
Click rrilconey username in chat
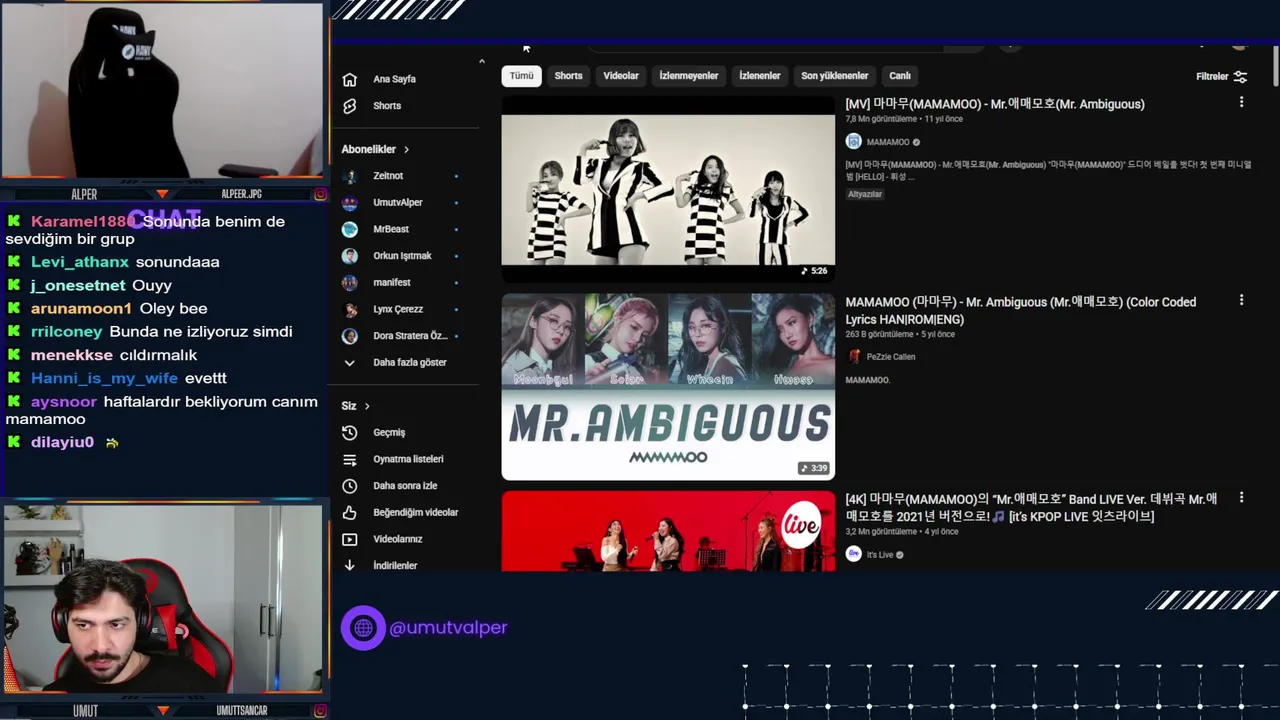click(66, 332)
